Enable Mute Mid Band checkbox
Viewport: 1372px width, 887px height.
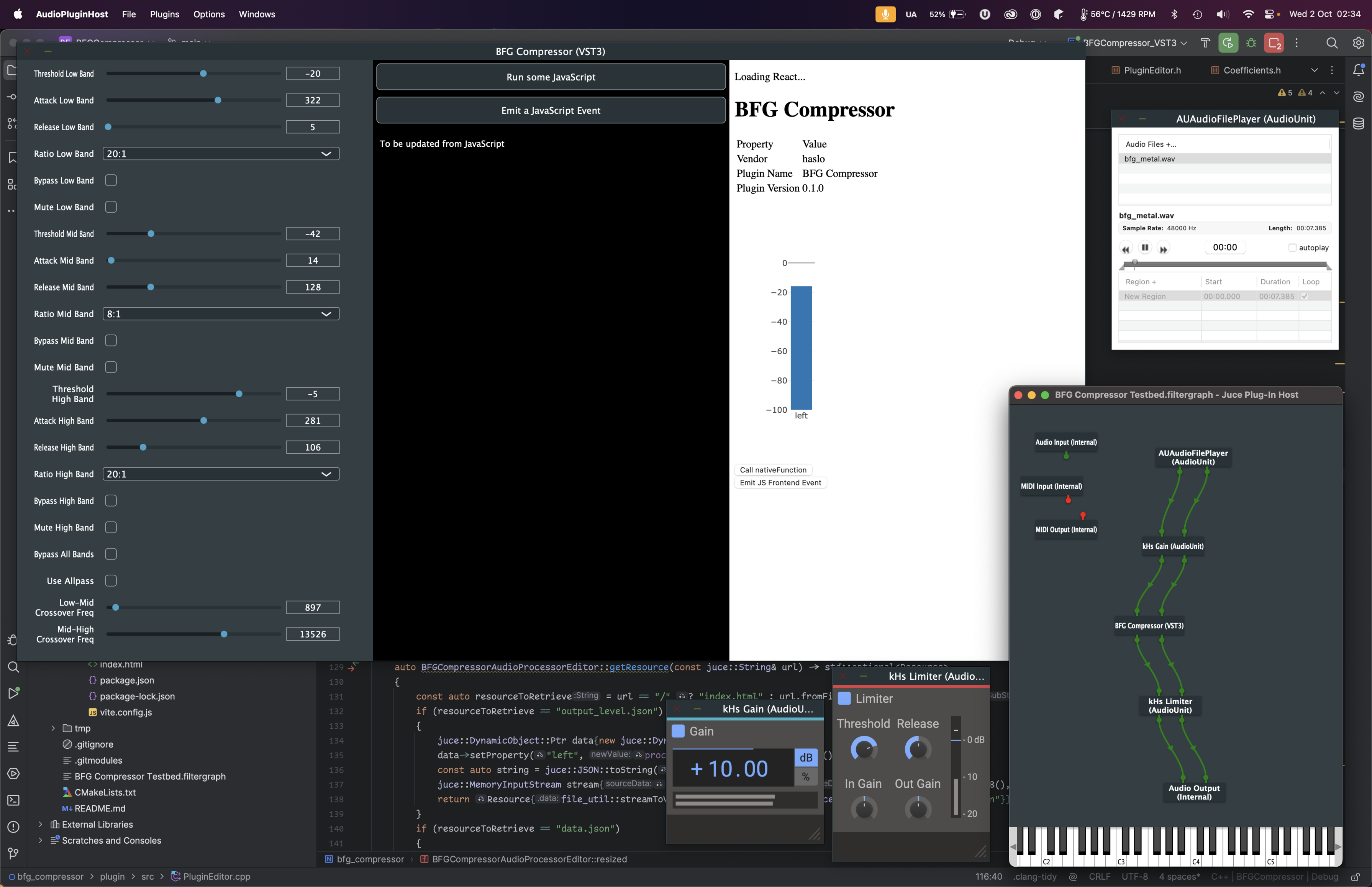pyautogui.click(x=111, y=367)
